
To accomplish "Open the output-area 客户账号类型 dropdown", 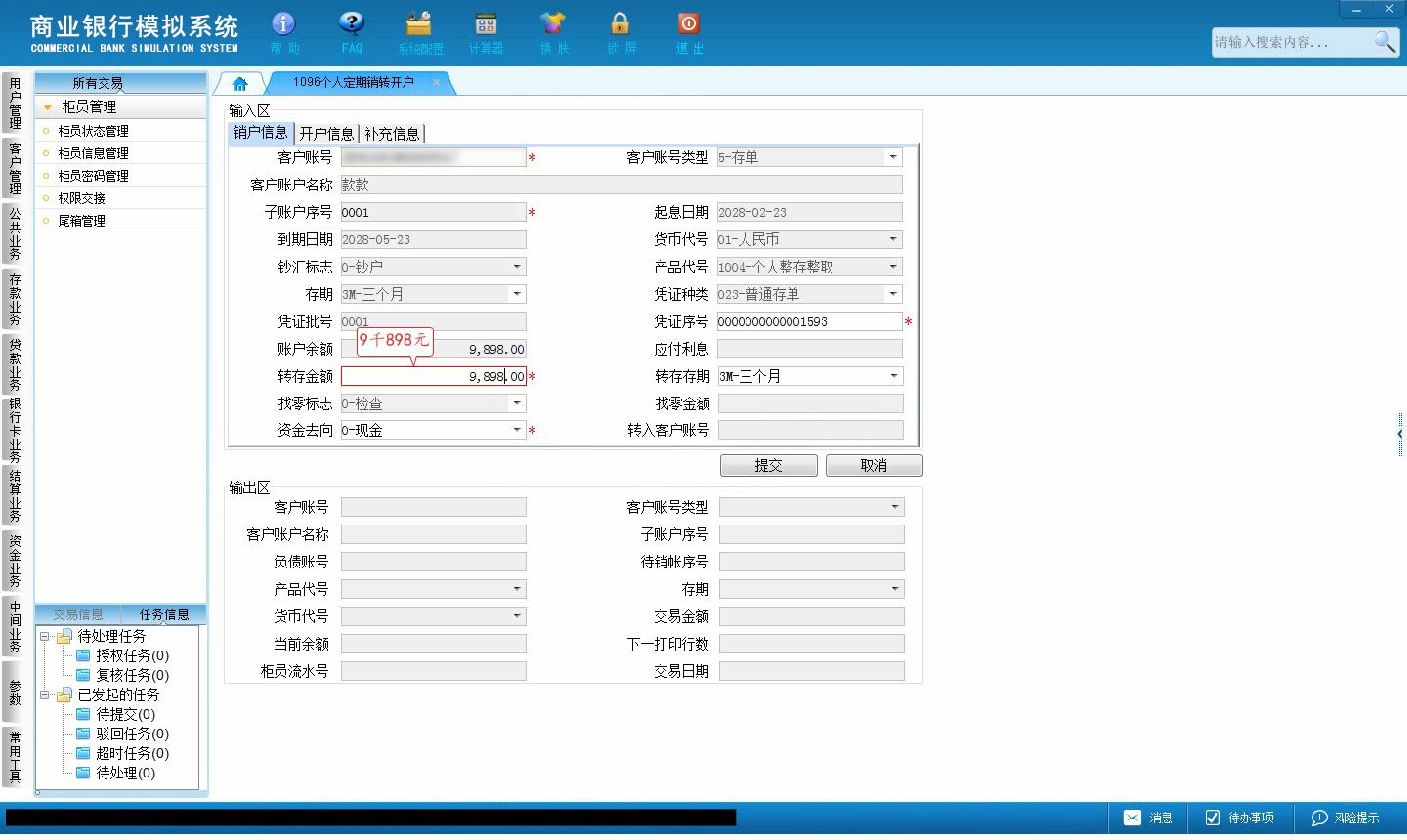I will (x=894, y=507).
